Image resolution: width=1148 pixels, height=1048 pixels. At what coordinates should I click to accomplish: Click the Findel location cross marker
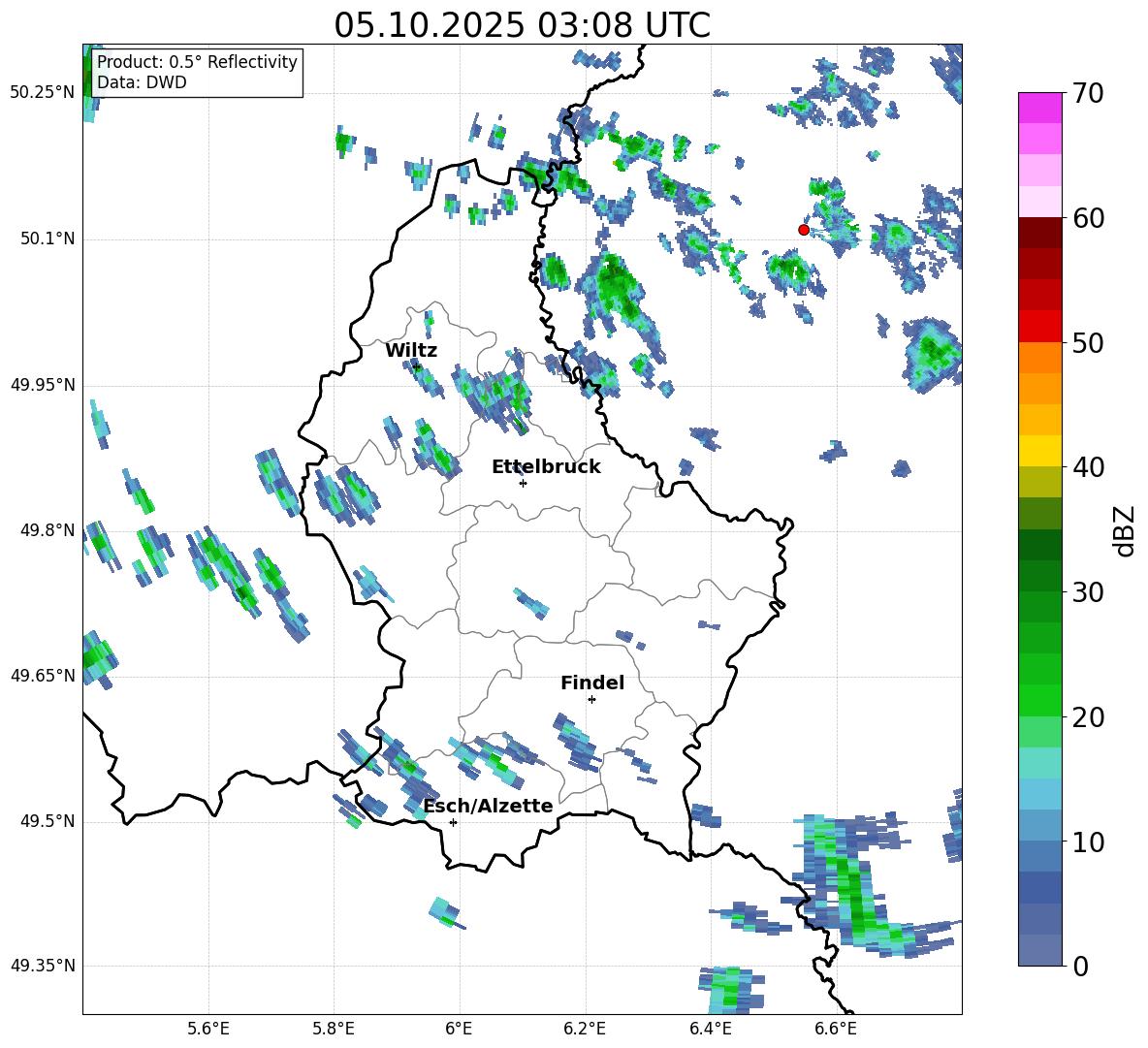click(591, 700)
